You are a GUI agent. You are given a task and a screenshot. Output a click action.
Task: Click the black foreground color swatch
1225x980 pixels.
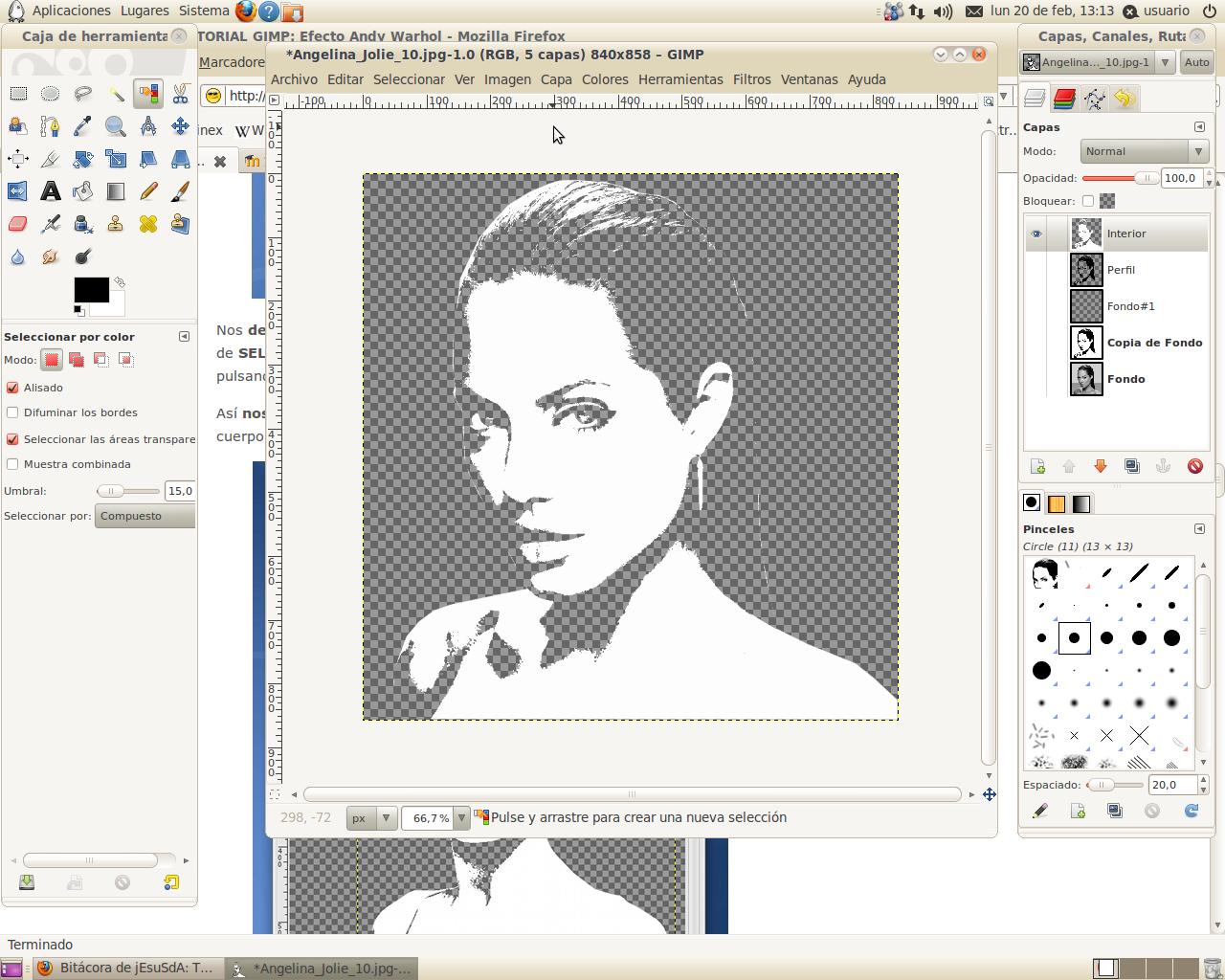tap(93, 290)
